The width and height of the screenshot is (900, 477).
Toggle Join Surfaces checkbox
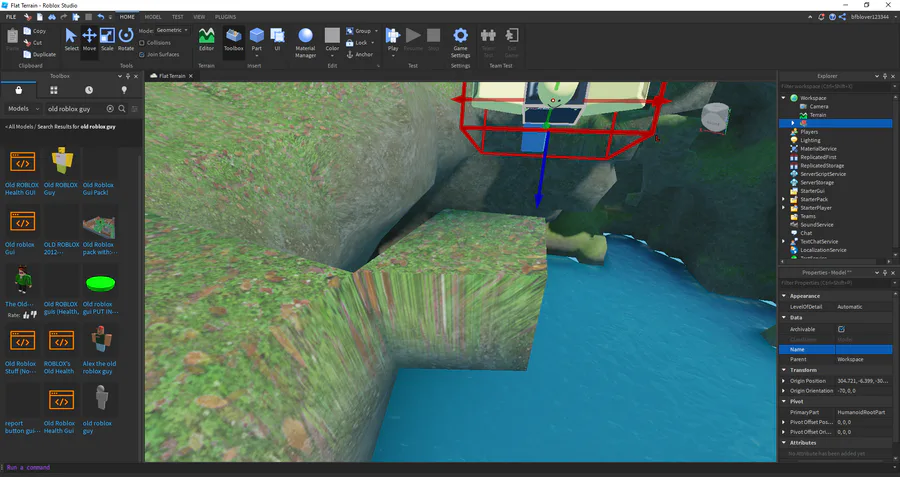142,55
